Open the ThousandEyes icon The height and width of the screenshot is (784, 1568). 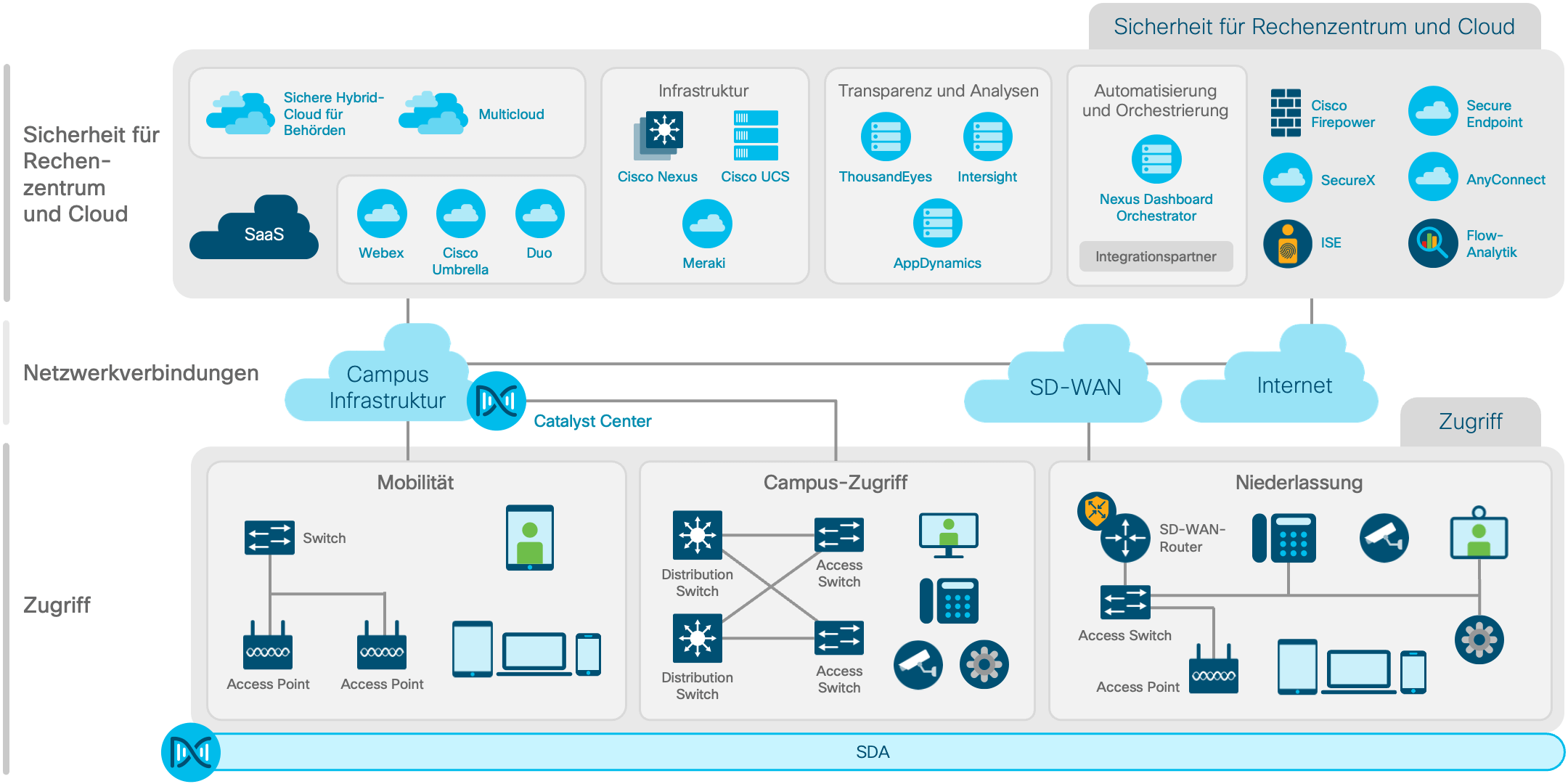[886, 136]
